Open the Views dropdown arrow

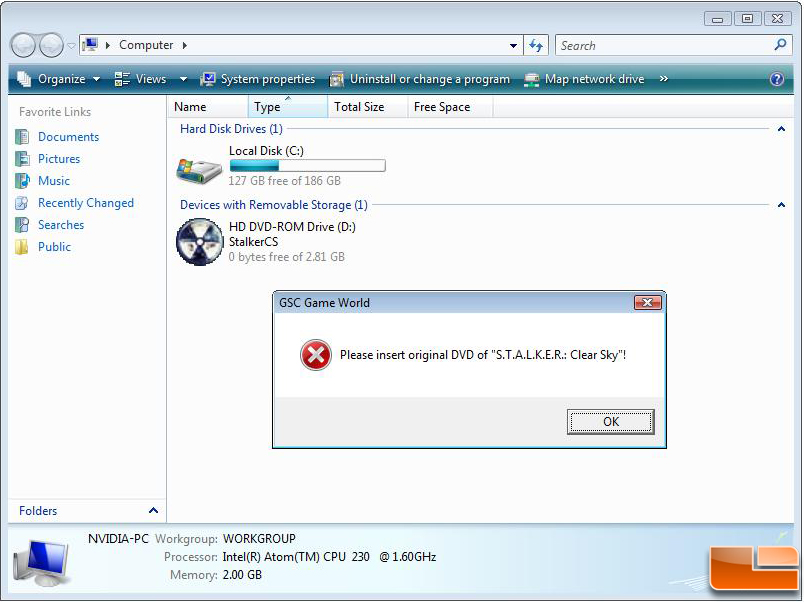tap(183, 79)
